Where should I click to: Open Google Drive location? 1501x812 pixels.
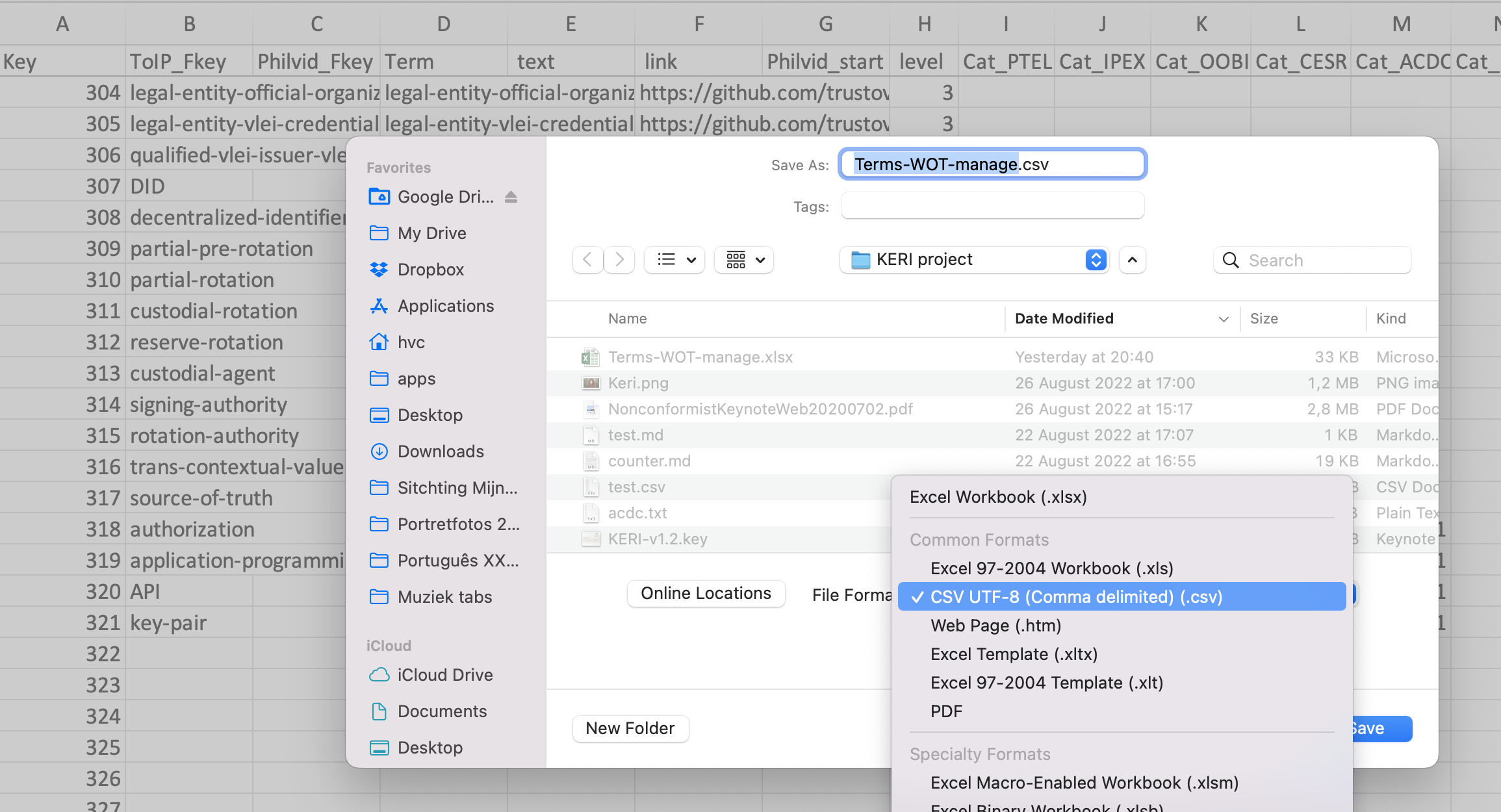[444, 196]
